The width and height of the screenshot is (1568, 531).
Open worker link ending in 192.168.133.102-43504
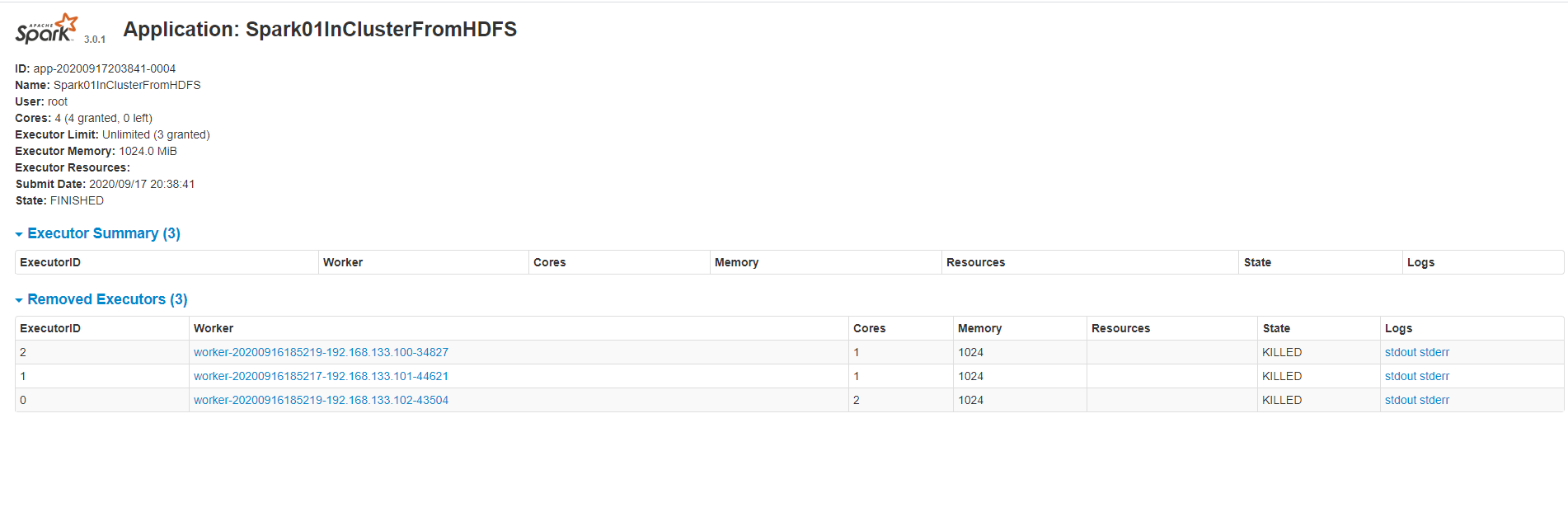tap(321, 400)
